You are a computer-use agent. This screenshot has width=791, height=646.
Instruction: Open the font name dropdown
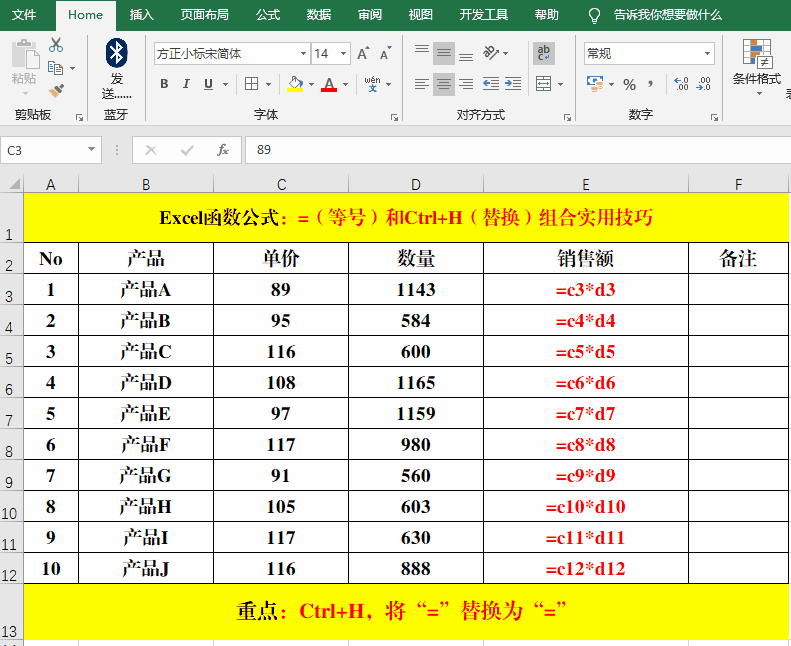tap(303, 53)
